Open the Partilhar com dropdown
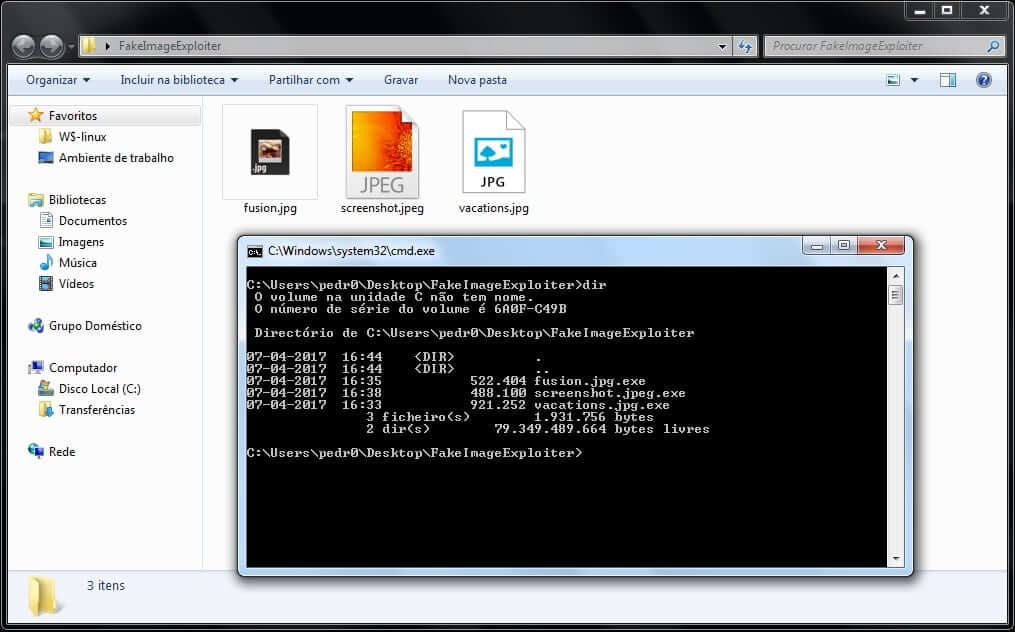The image size is (1015, 632). tap(311, 80)
